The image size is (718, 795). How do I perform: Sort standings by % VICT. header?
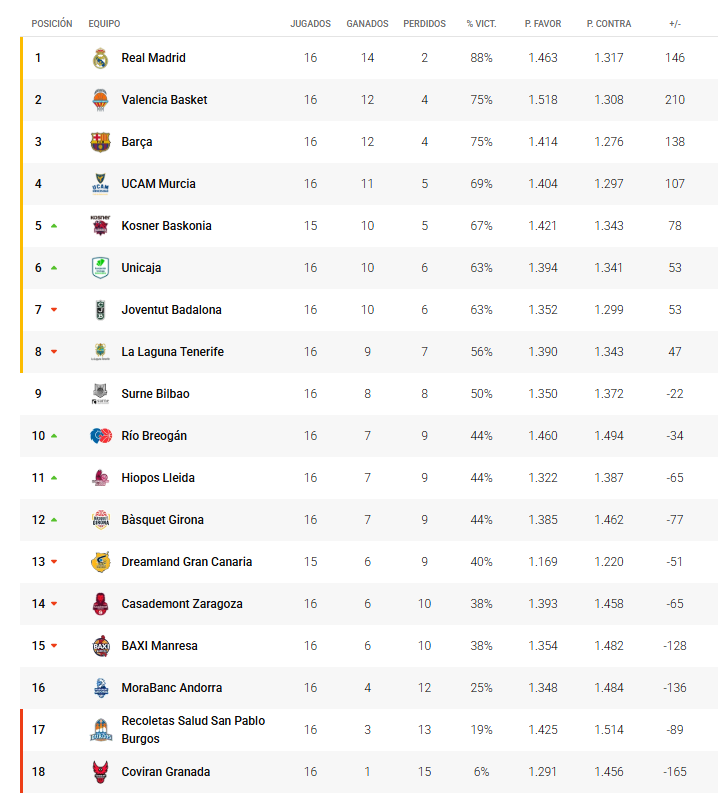pyautogui.click(x=482, y=23)
